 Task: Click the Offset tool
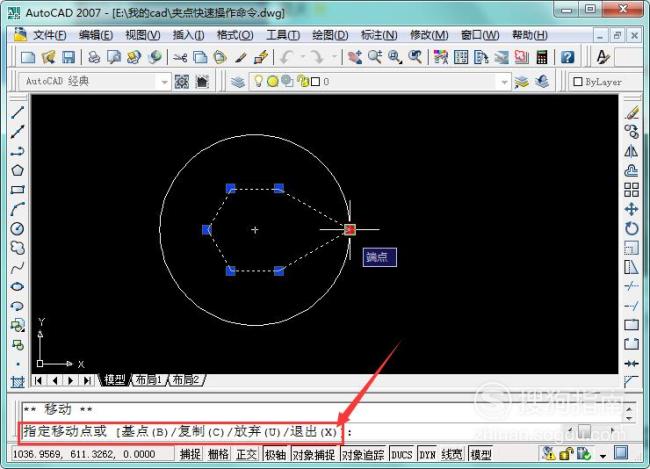pos(632,170)
